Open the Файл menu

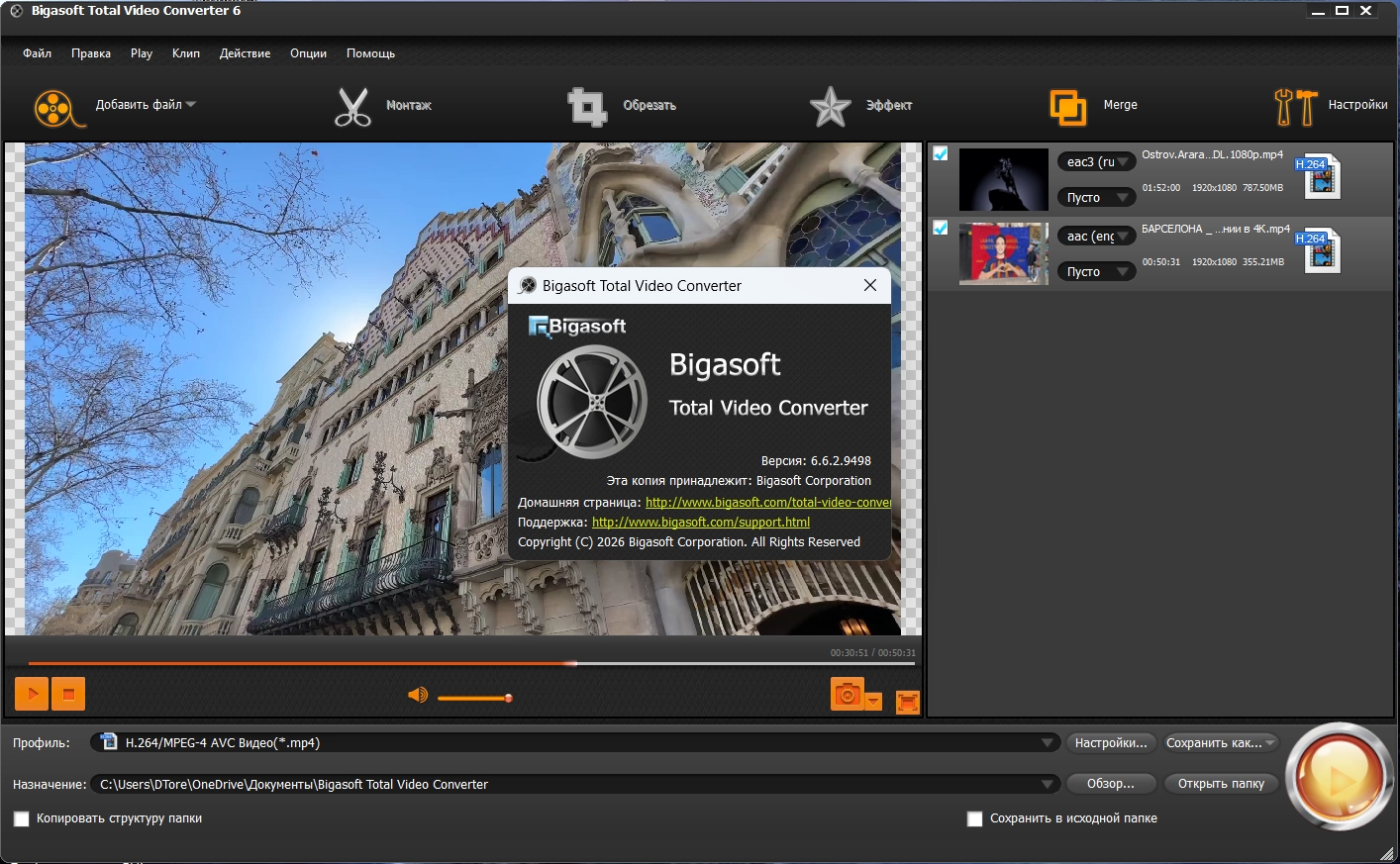click(x=38, y=53)
